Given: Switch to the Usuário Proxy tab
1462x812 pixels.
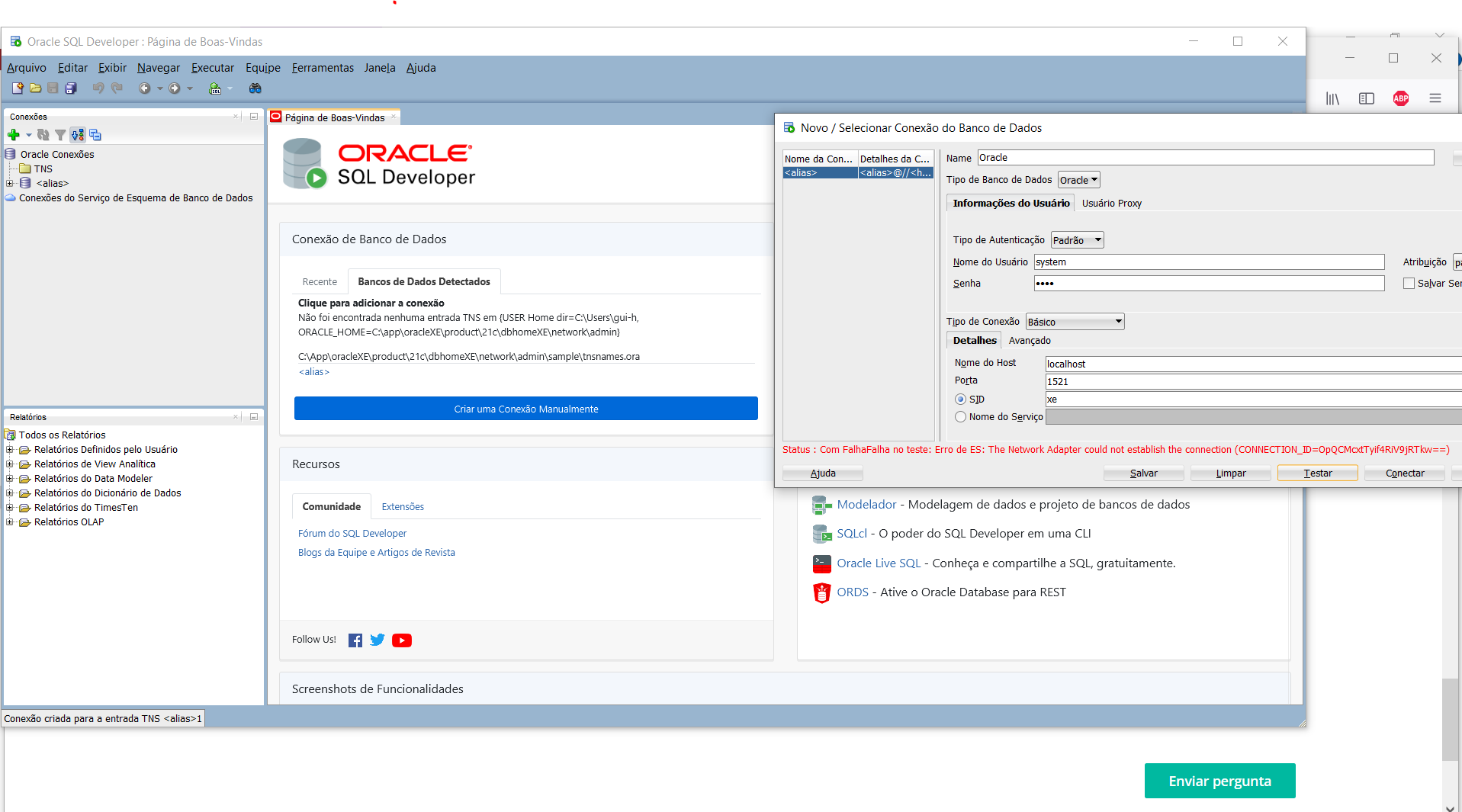Looking at the screenshot, I should (x=1111, y=204).
